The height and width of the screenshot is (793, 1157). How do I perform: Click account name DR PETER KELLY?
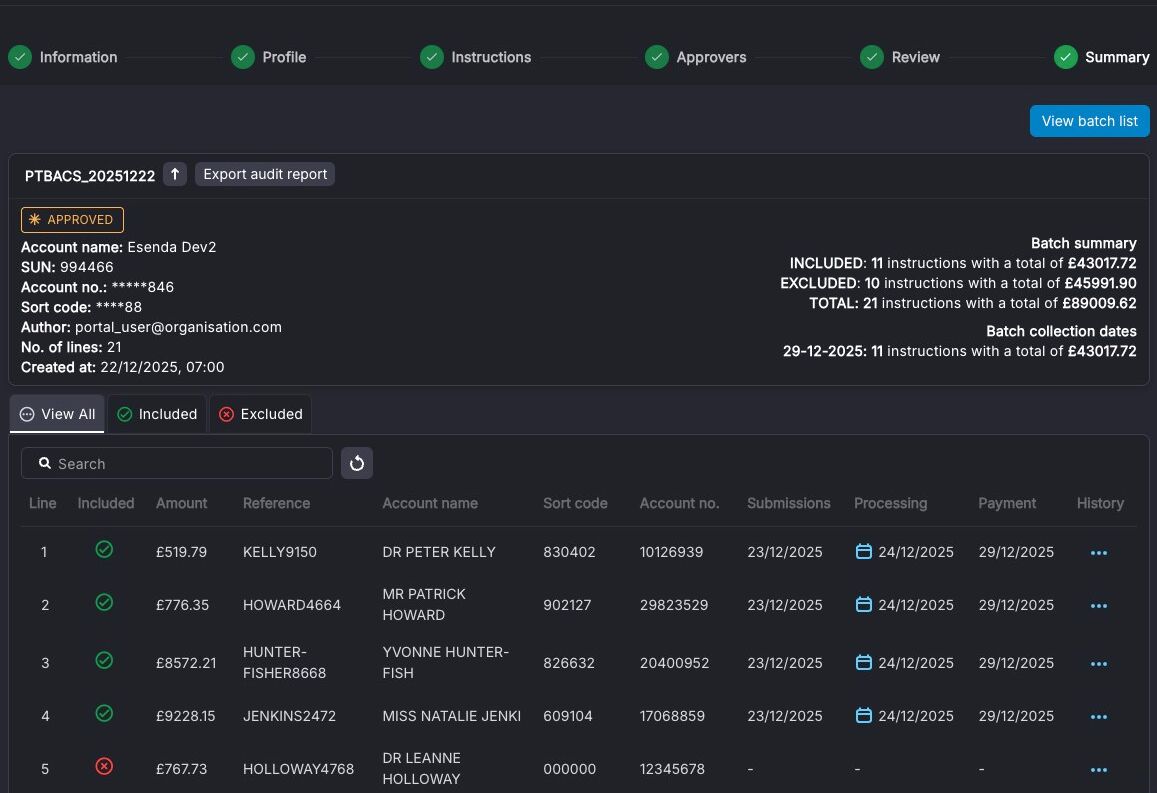[x=439, y=552]
